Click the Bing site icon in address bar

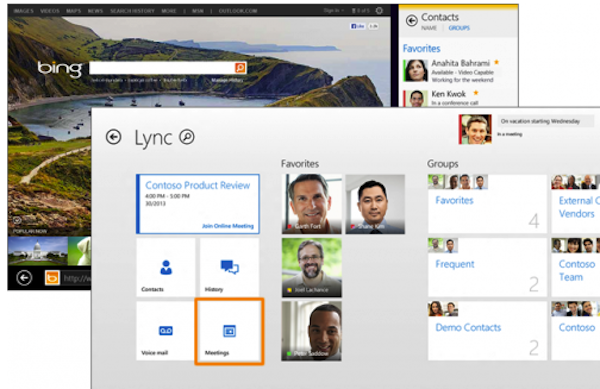coord(52,278)
